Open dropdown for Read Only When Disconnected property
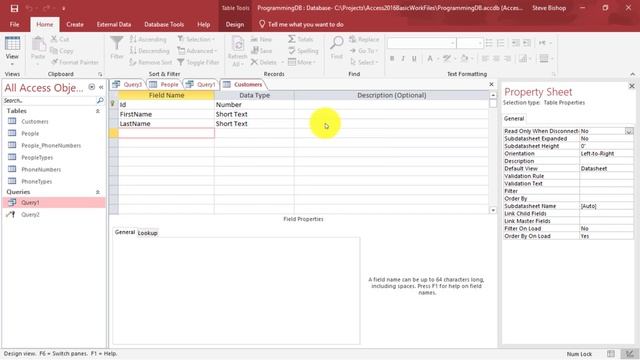The image size is (640, 360). (x=629, y=131)
